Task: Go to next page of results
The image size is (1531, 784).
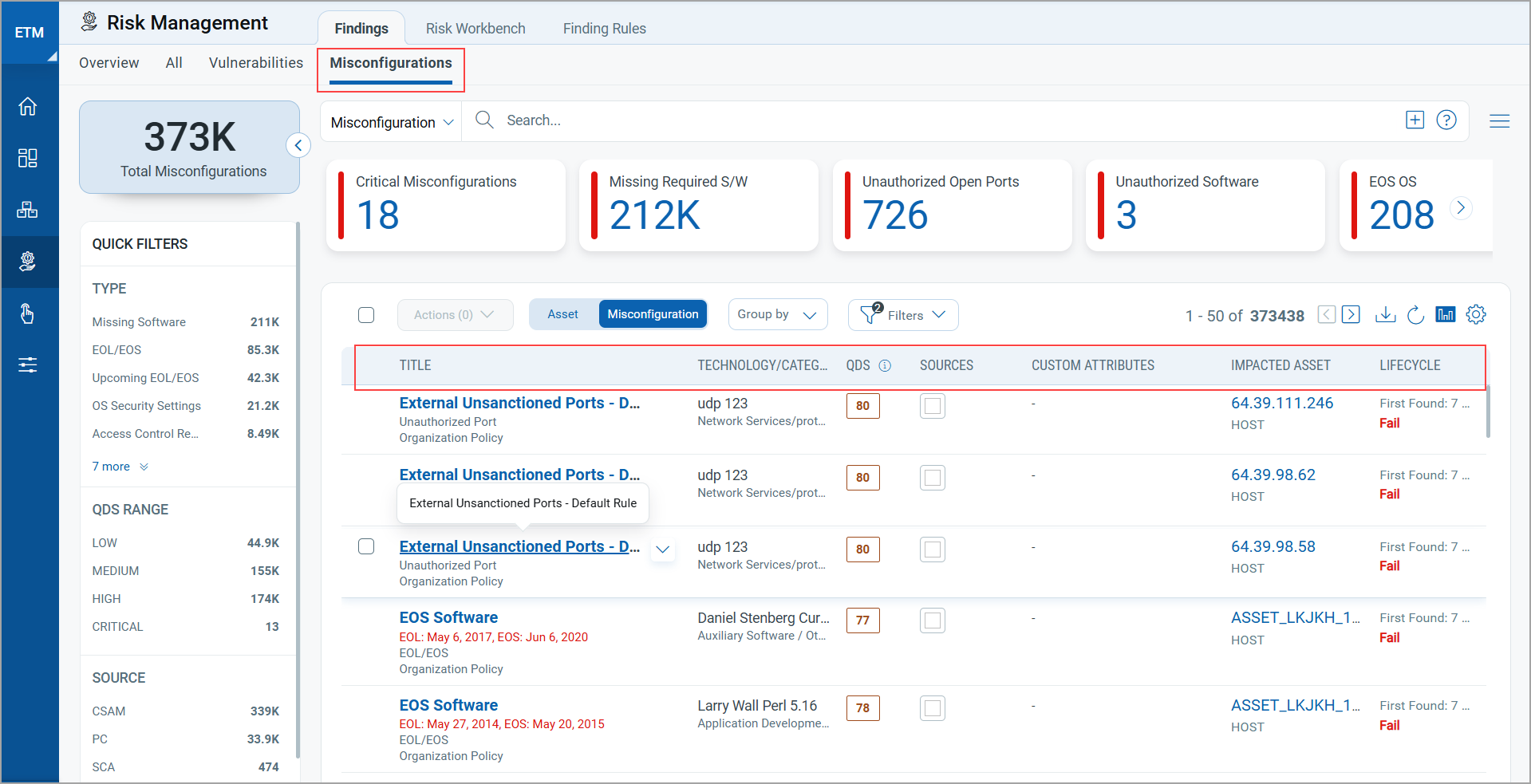Action: tap(1351, 314)
